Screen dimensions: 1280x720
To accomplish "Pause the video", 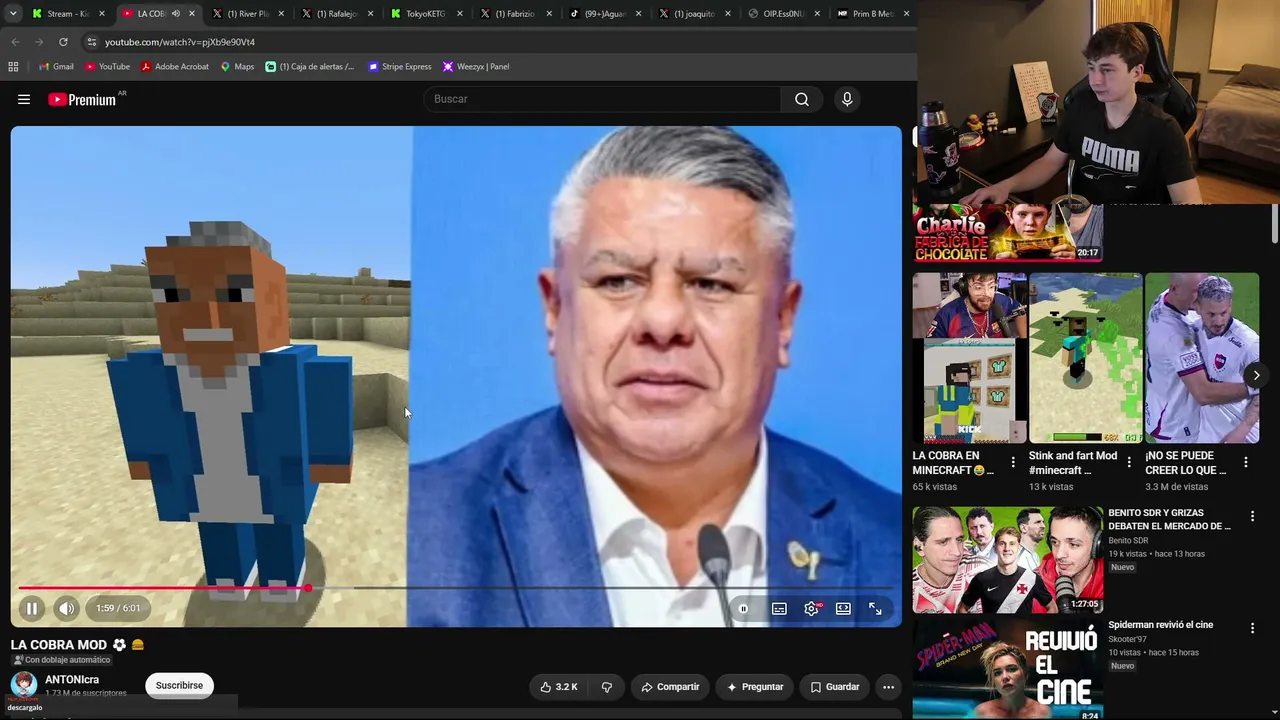I will tap(32, 608).
